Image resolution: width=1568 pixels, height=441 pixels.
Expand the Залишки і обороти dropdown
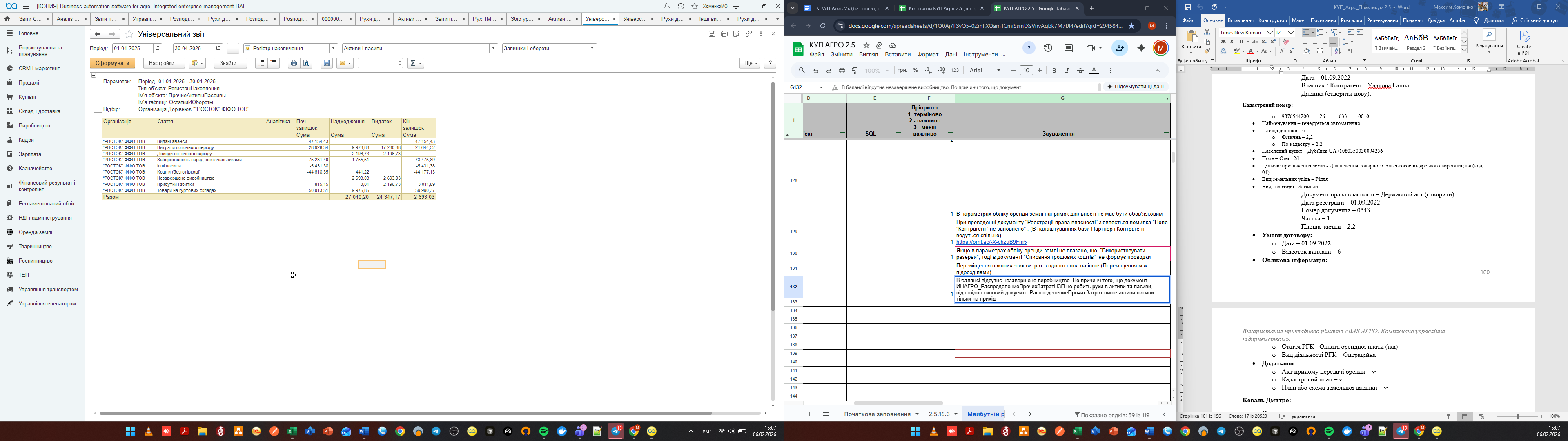pyautogui.click(x=592, y=49)
